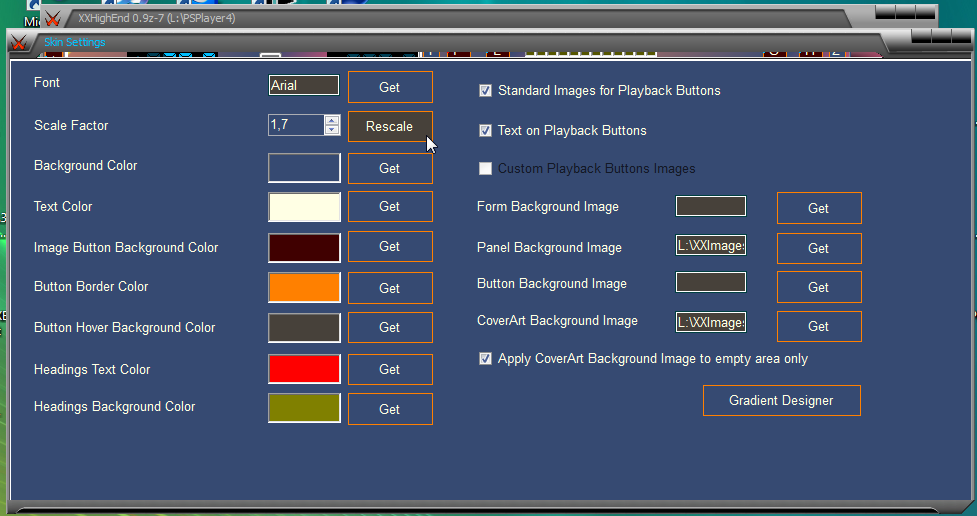Image resolution: width=977 pixels, height=516 pixels.
Task: Click the olive Headings Background Color swatch
Action: (x=305, y=408)
